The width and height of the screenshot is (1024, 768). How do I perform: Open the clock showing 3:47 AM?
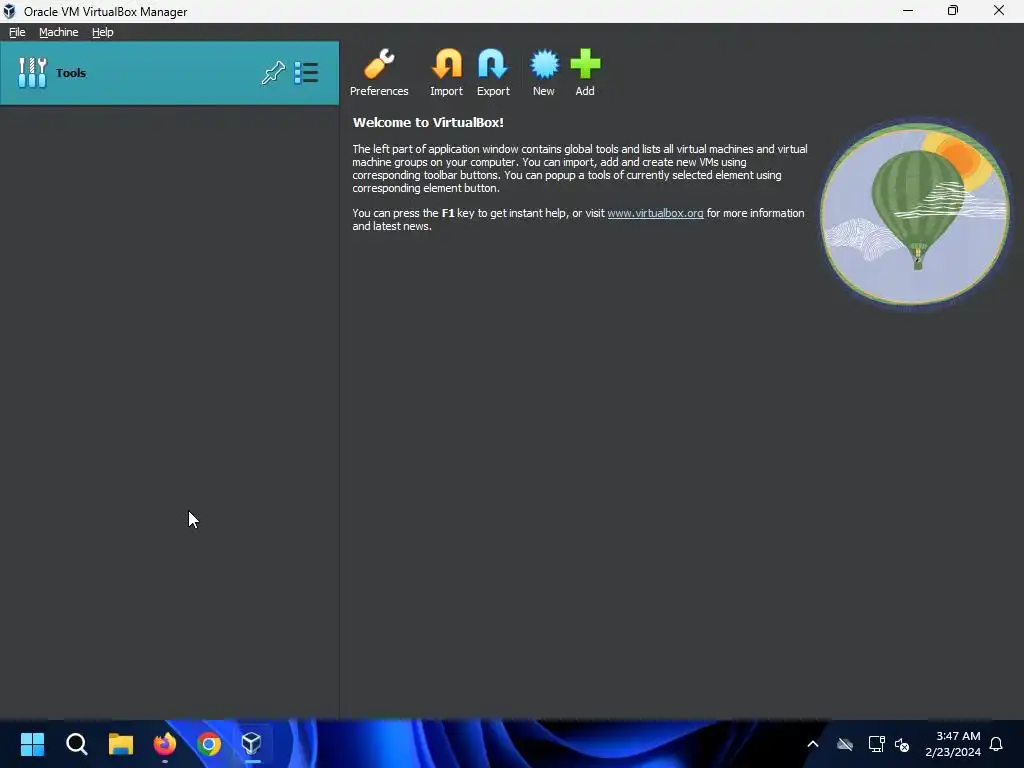(953, 744)
